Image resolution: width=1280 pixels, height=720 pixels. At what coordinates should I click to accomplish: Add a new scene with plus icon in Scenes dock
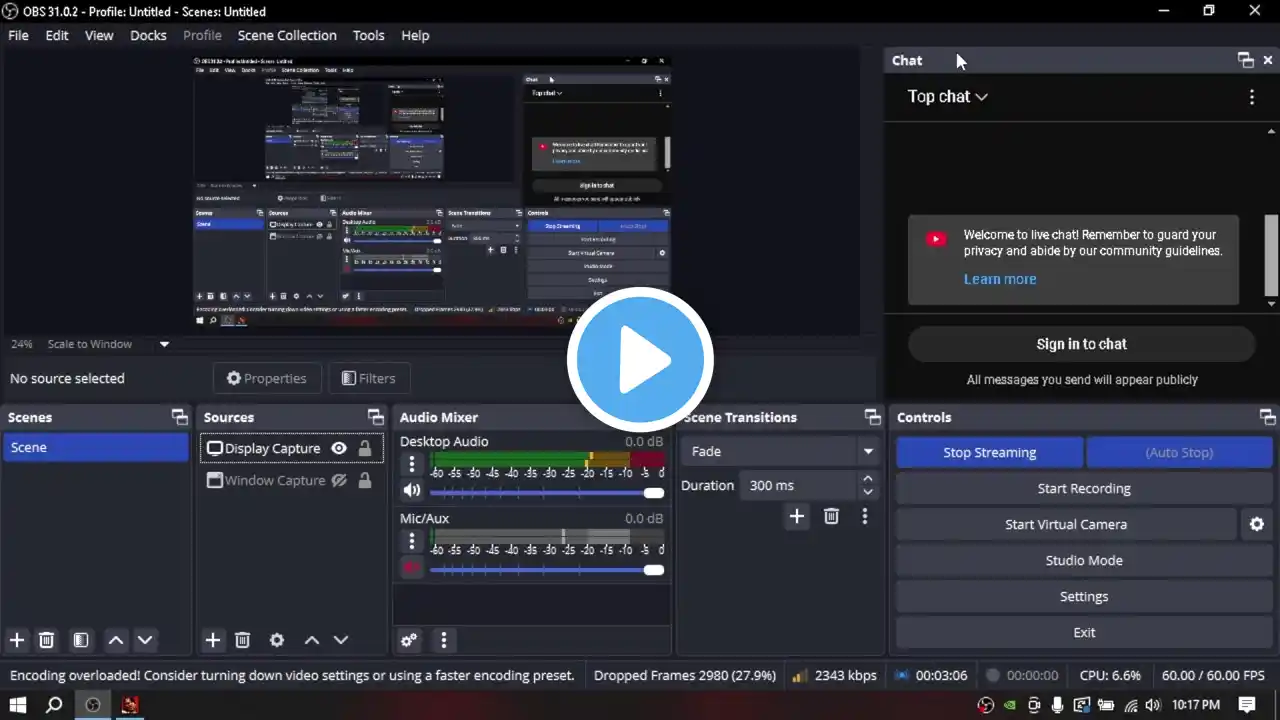coord(17,640)
